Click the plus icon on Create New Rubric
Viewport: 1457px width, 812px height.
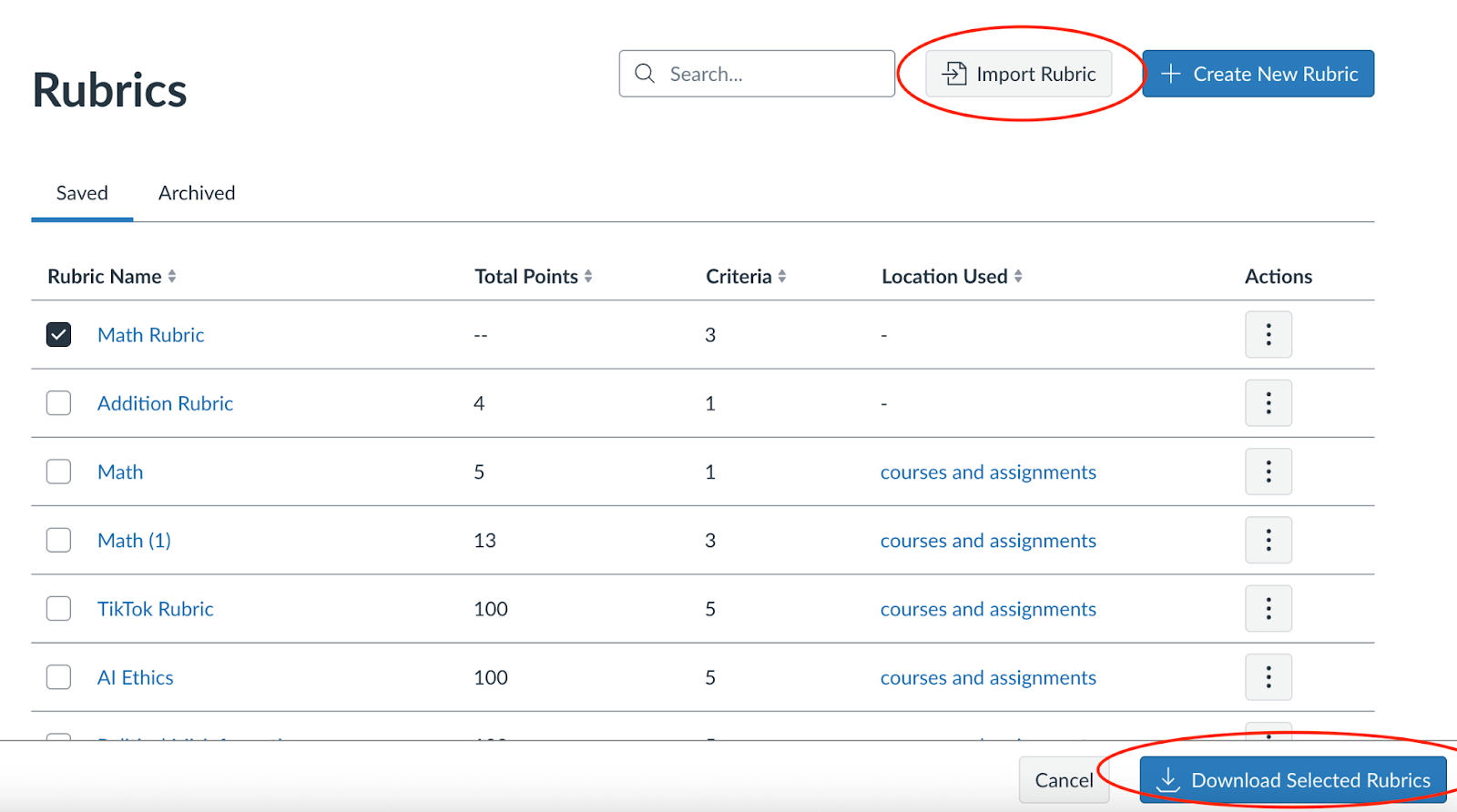click(x=1171, y=74)
